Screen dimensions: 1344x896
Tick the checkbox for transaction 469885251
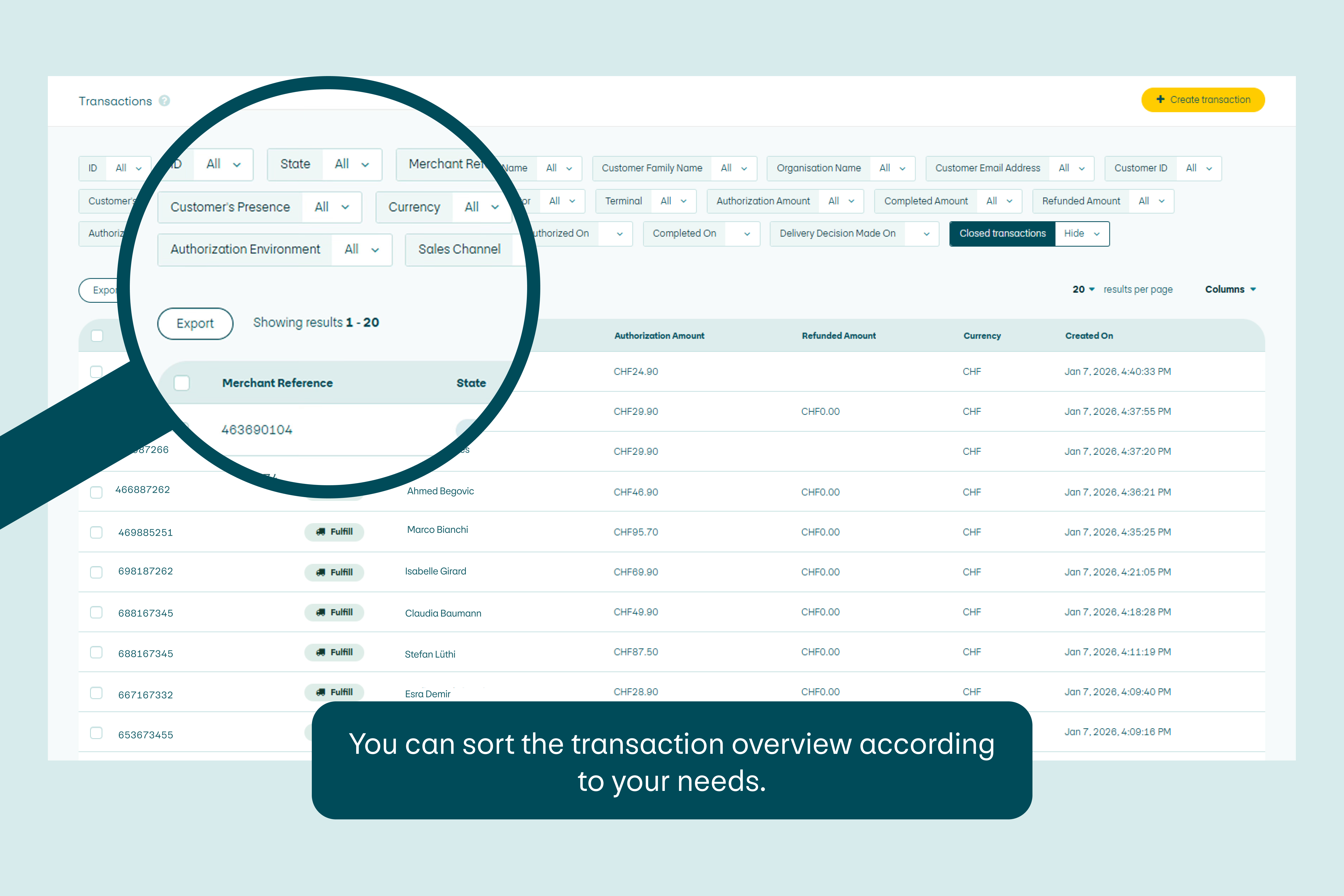96,532
